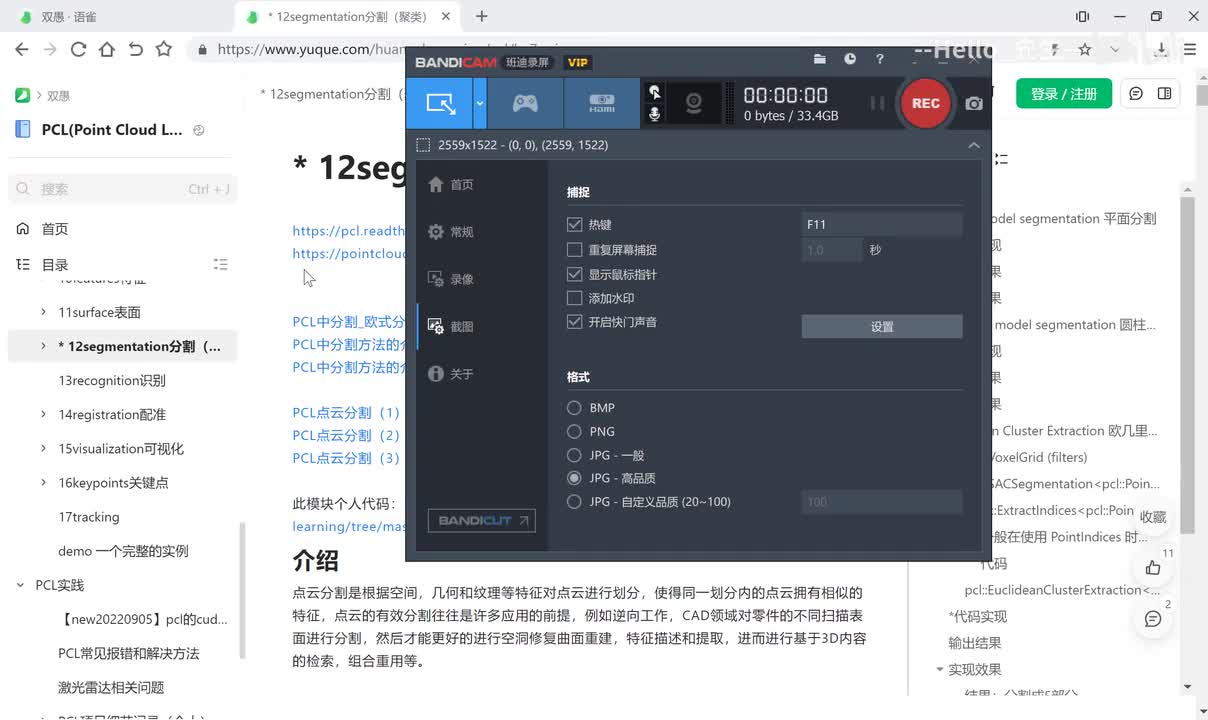The image size is (1208, 720).
Task: Switch Bandicam to HDMI device recording mode
Action: click(x=602, y=103)
